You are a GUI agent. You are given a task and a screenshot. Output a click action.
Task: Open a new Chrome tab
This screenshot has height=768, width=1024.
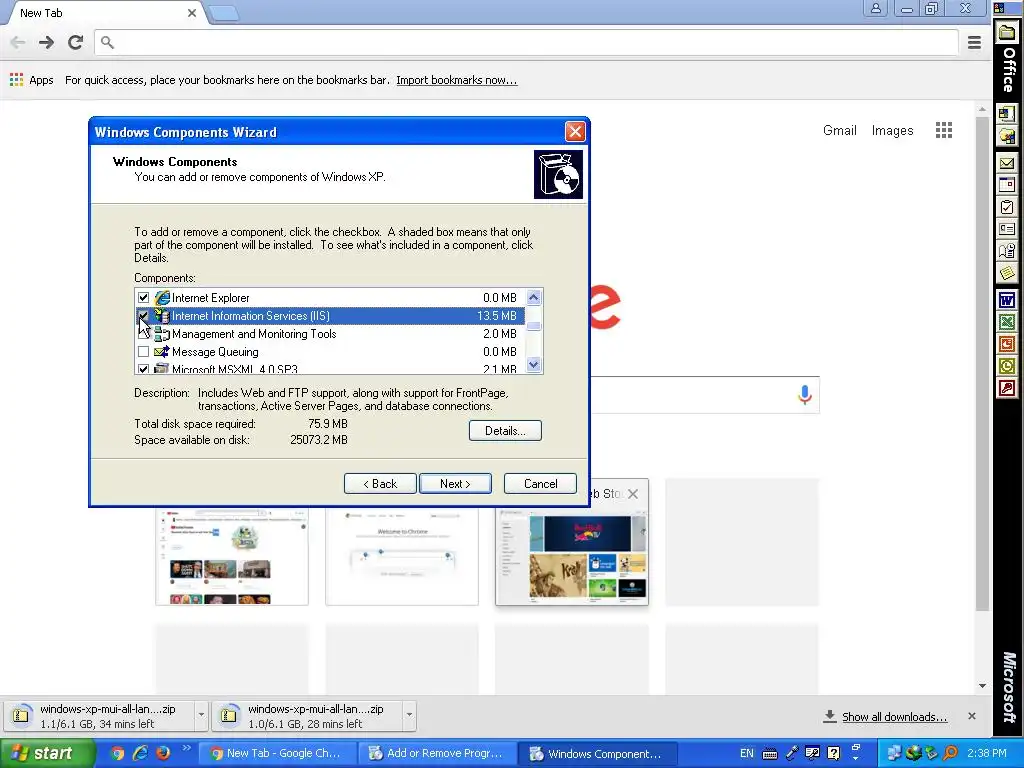[224, 13]
